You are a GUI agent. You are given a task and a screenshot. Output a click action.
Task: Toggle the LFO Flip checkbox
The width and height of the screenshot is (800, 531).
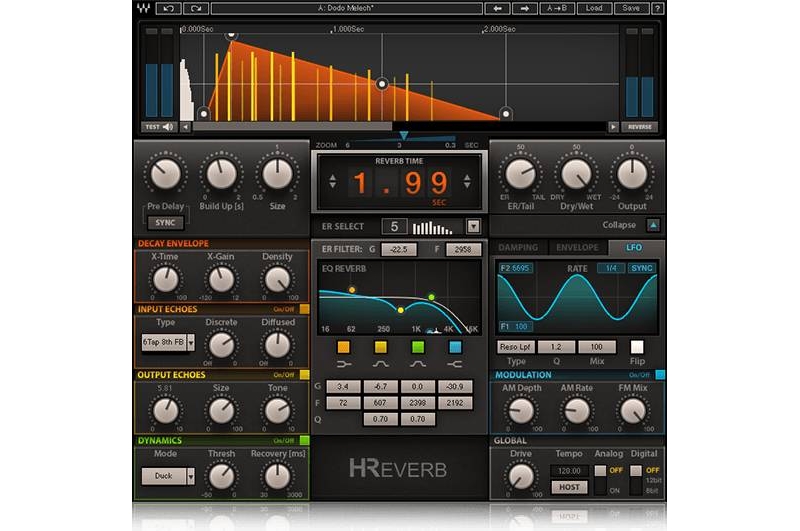(x=637, y=347)
